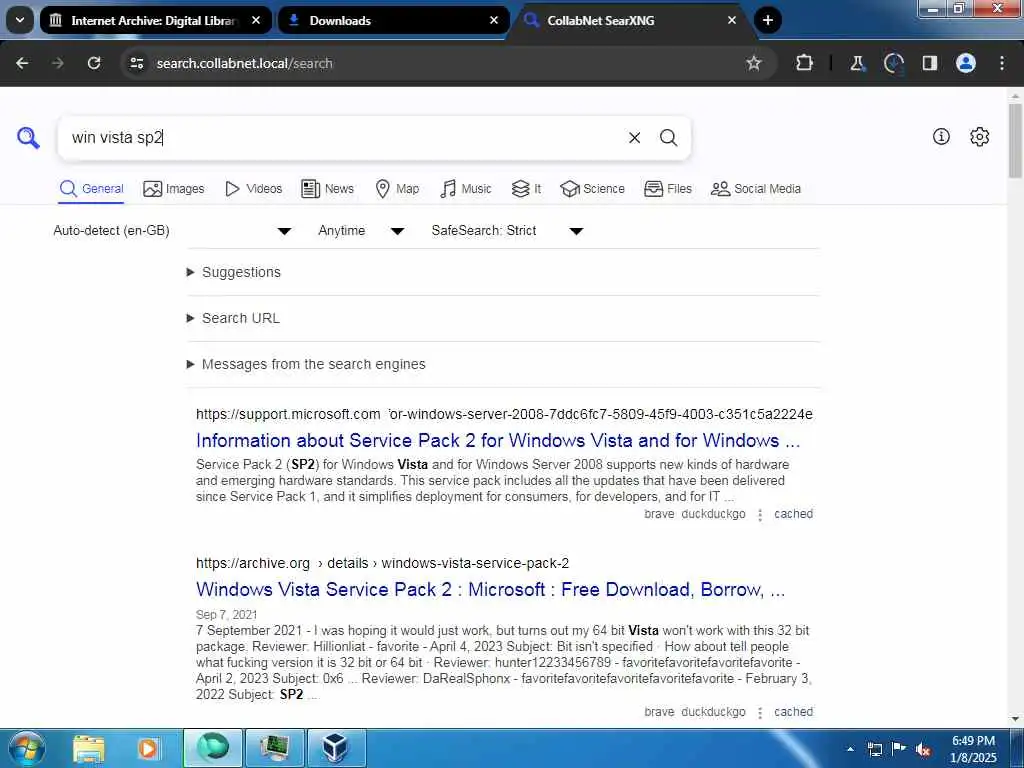Image resolution: width=1024 pixels, height=768 pixels.
Task: Open a new browser tab with the plus button
Action: (x=768, y=20)
